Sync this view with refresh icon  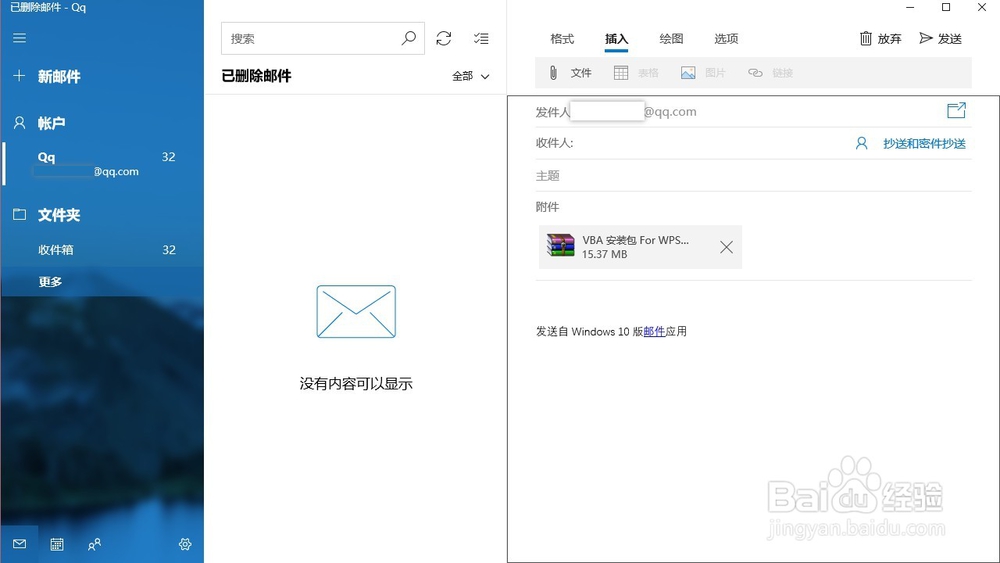click(444, 38)
